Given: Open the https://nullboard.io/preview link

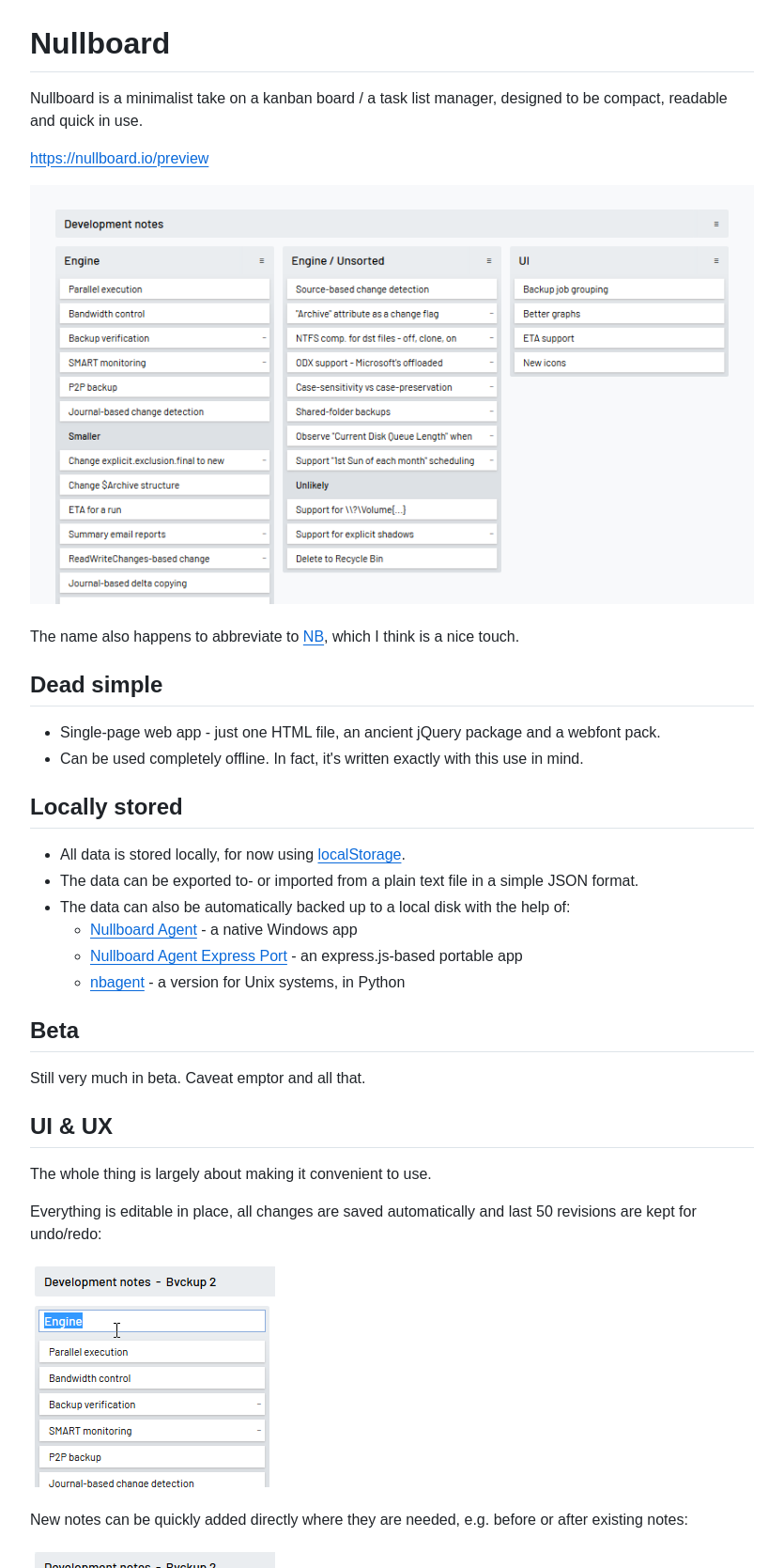Looking at the screenshot, I should click(x=119, y=158).
